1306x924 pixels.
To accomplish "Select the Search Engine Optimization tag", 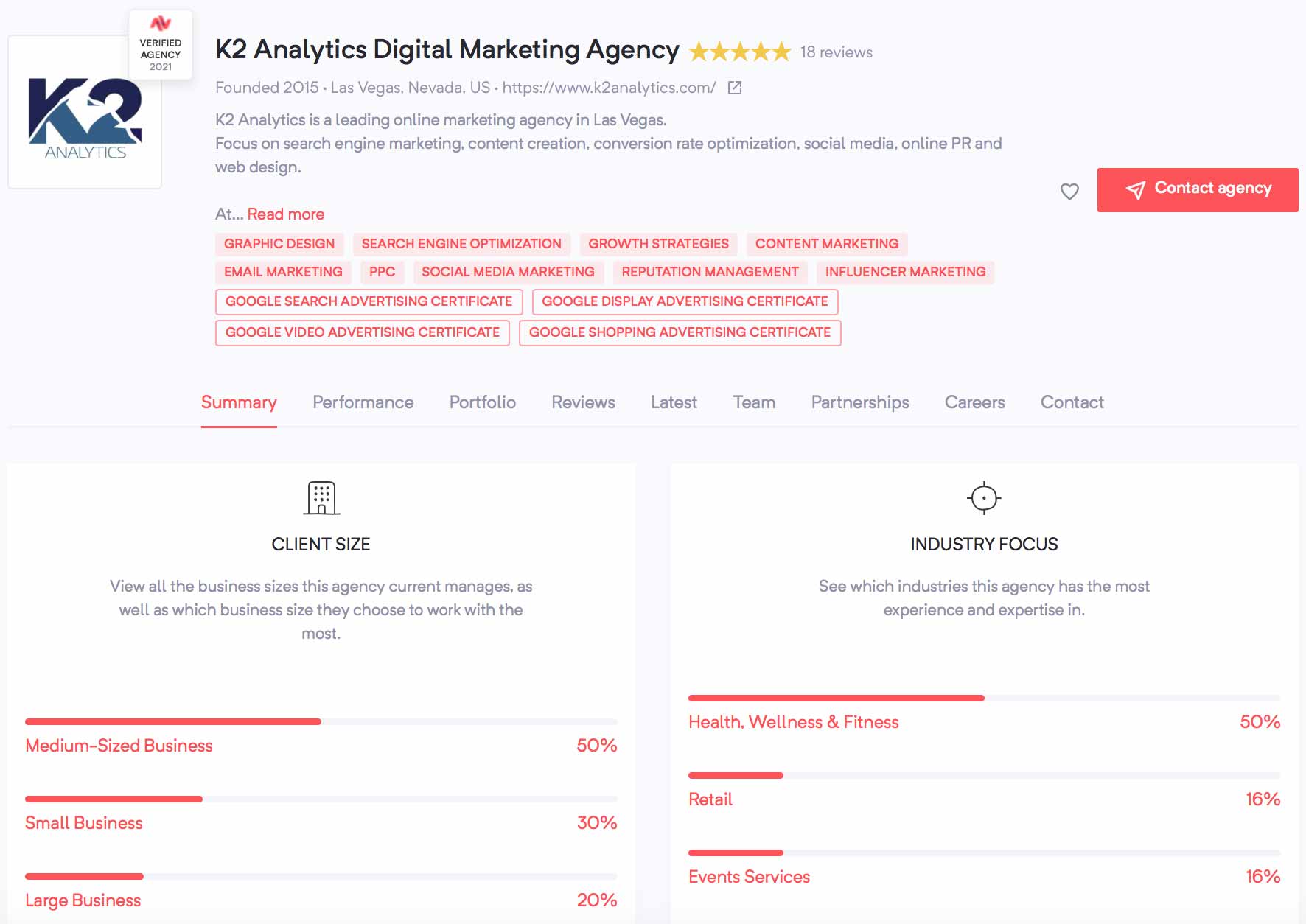I will (x=461, y=244).
